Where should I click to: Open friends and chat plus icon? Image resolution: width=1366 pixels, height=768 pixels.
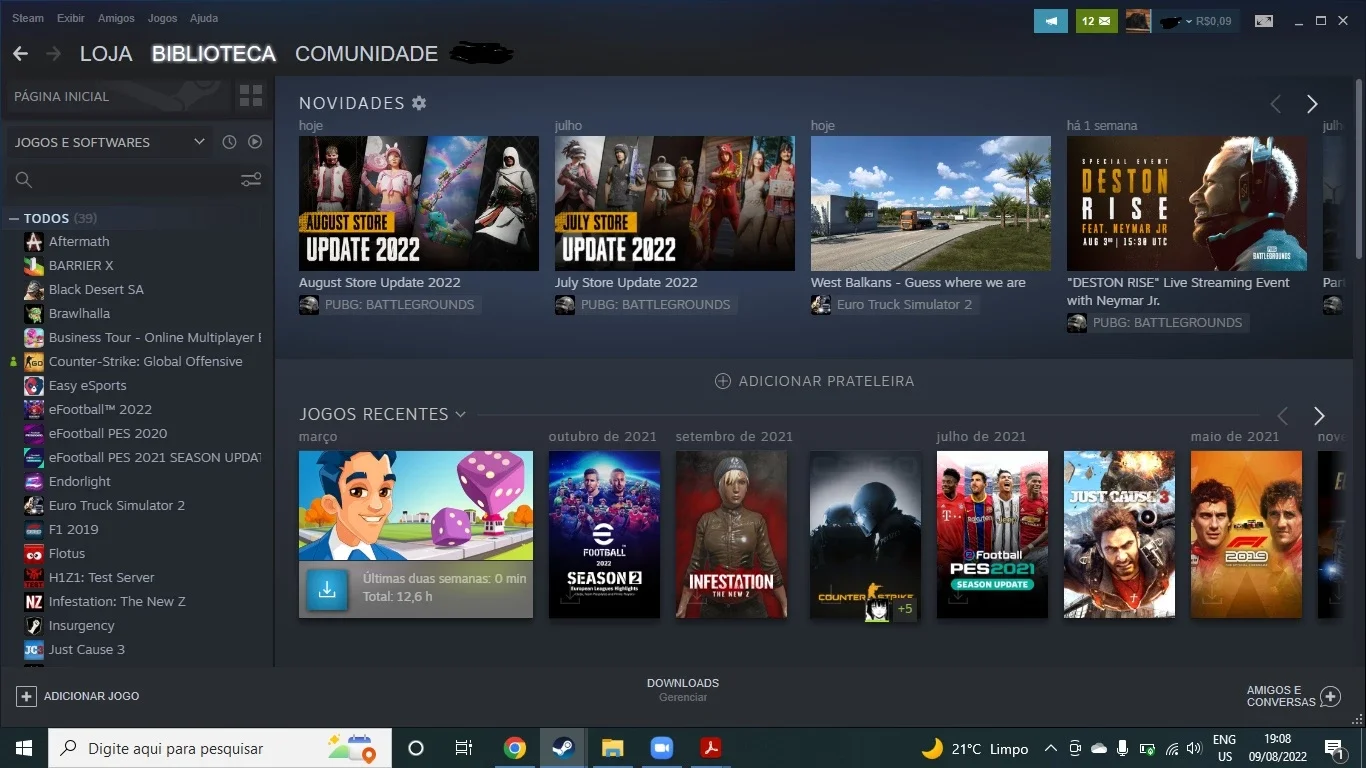point(1330,696)
